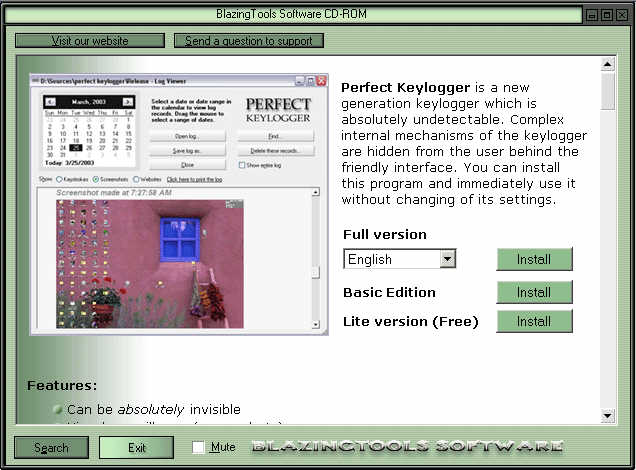Click the Visit our website button
This screenshot has width=636, height=470.
click(x=90, y=41)
